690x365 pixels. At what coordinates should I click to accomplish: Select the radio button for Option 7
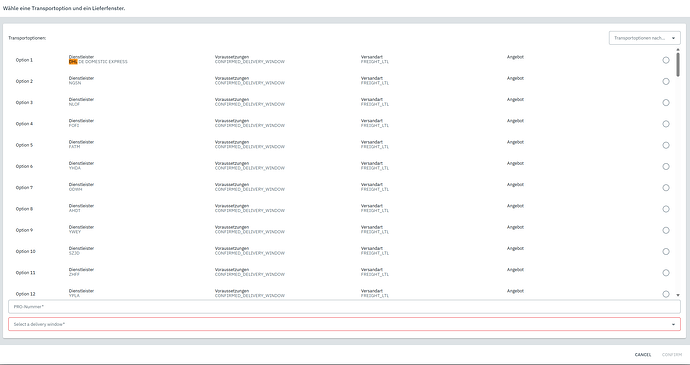click(666, 188)
